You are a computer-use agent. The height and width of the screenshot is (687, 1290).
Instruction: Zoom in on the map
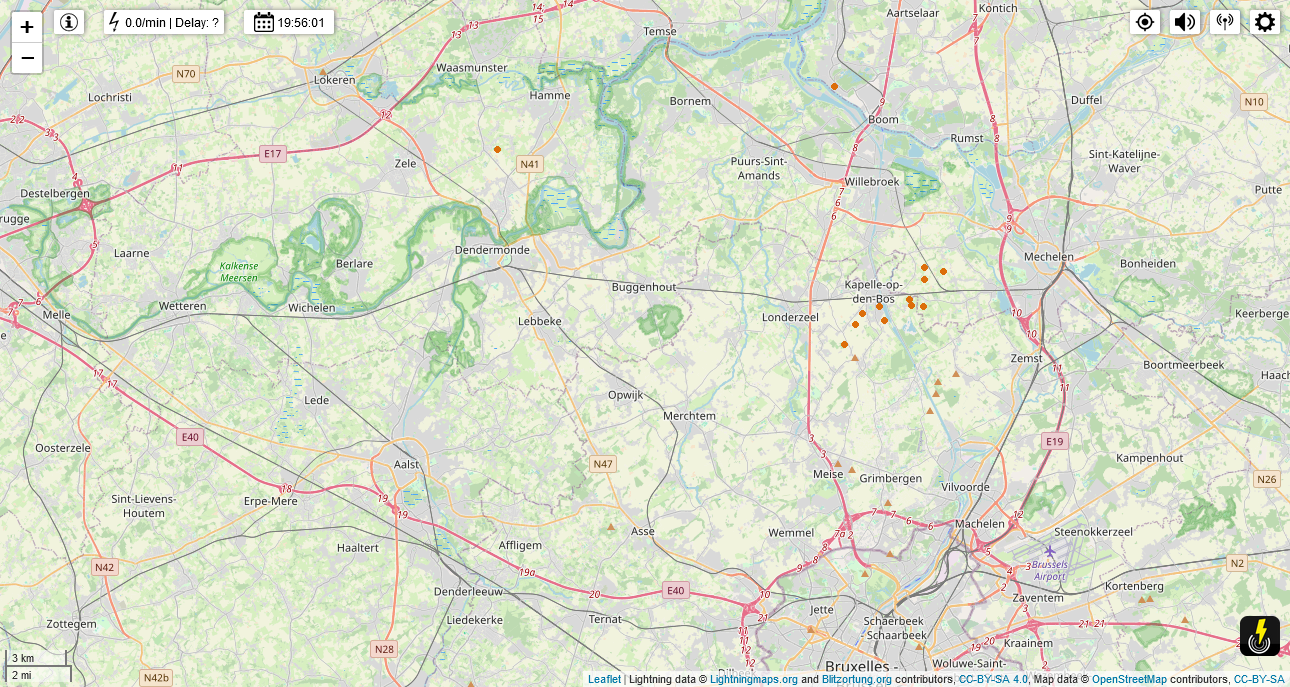pyautogui.click(x=27, y=27)
